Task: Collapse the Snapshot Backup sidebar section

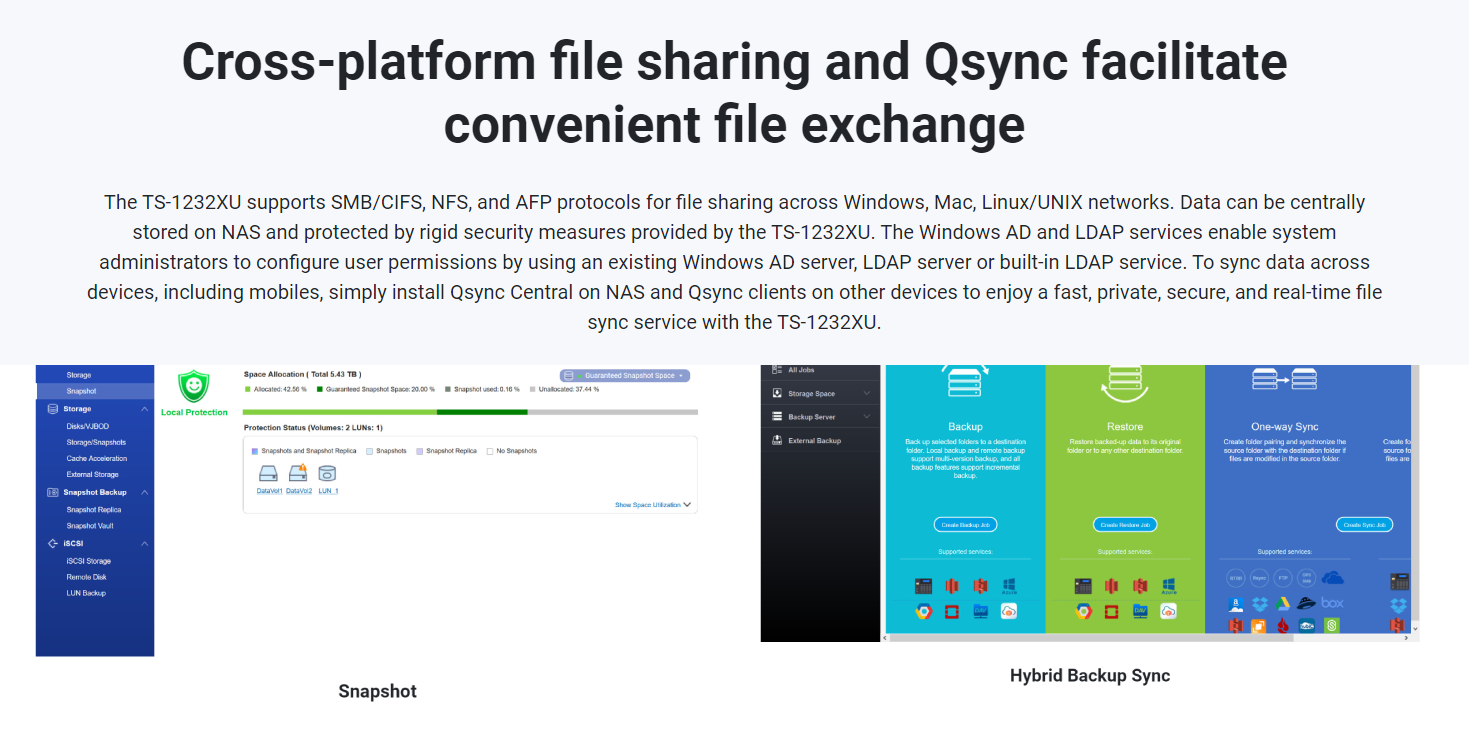Action: click(145, 492)
